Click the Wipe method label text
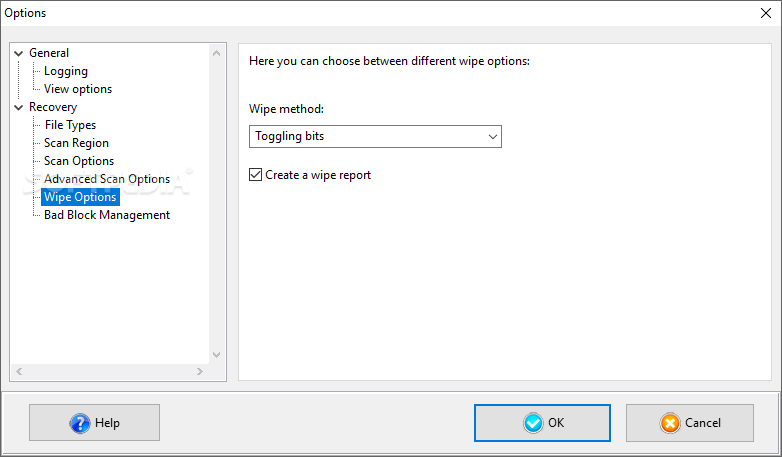This screenshot has width=782, height=457. 286,109
